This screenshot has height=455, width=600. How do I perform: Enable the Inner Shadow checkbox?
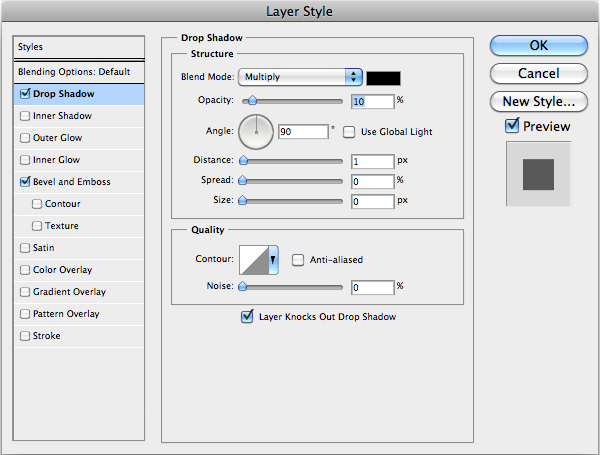click(x=25, y=116)
